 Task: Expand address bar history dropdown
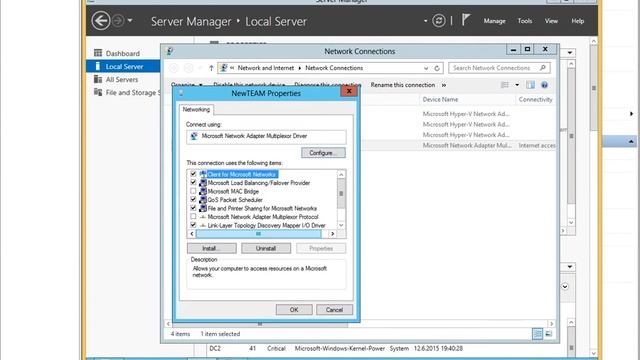426,68
